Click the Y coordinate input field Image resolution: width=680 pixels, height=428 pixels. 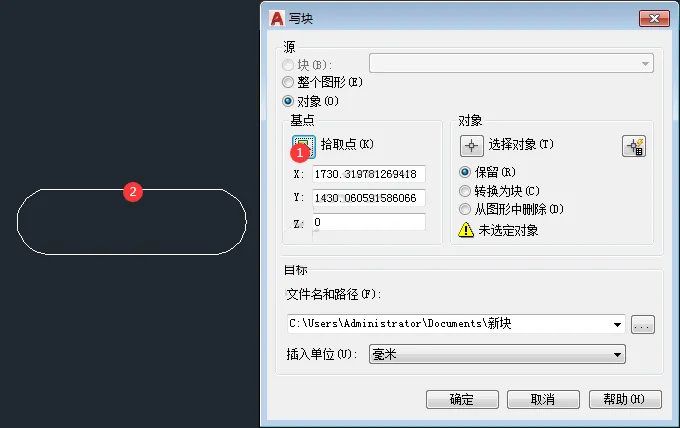[x=369, y=198]
